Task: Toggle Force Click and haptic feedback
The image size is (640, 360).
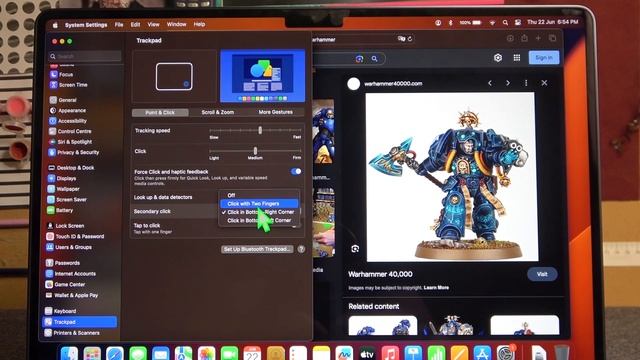Action: tap(296, 171)
